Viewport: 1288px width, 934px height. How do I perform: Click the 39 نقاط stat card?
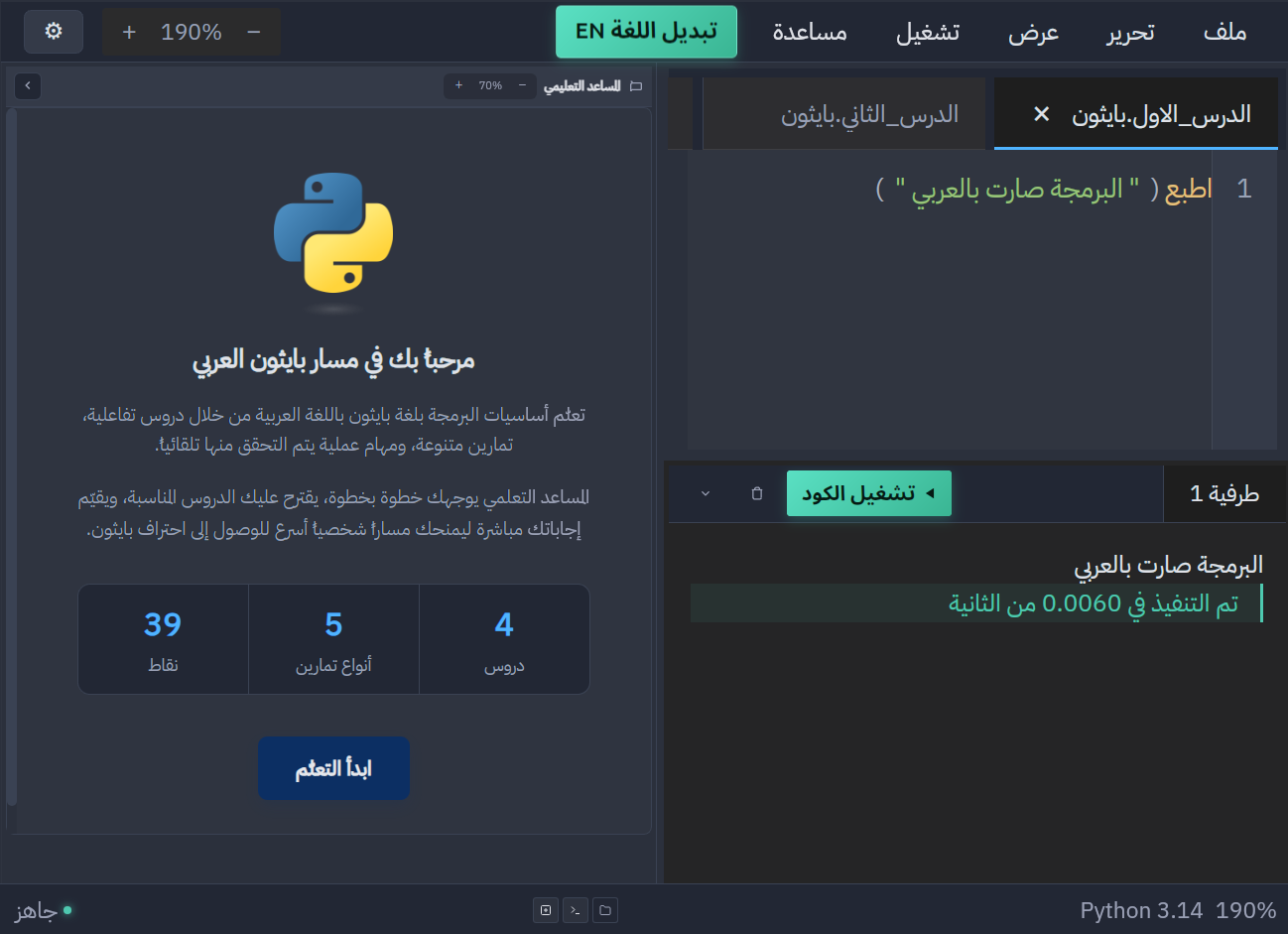[163, 639]
